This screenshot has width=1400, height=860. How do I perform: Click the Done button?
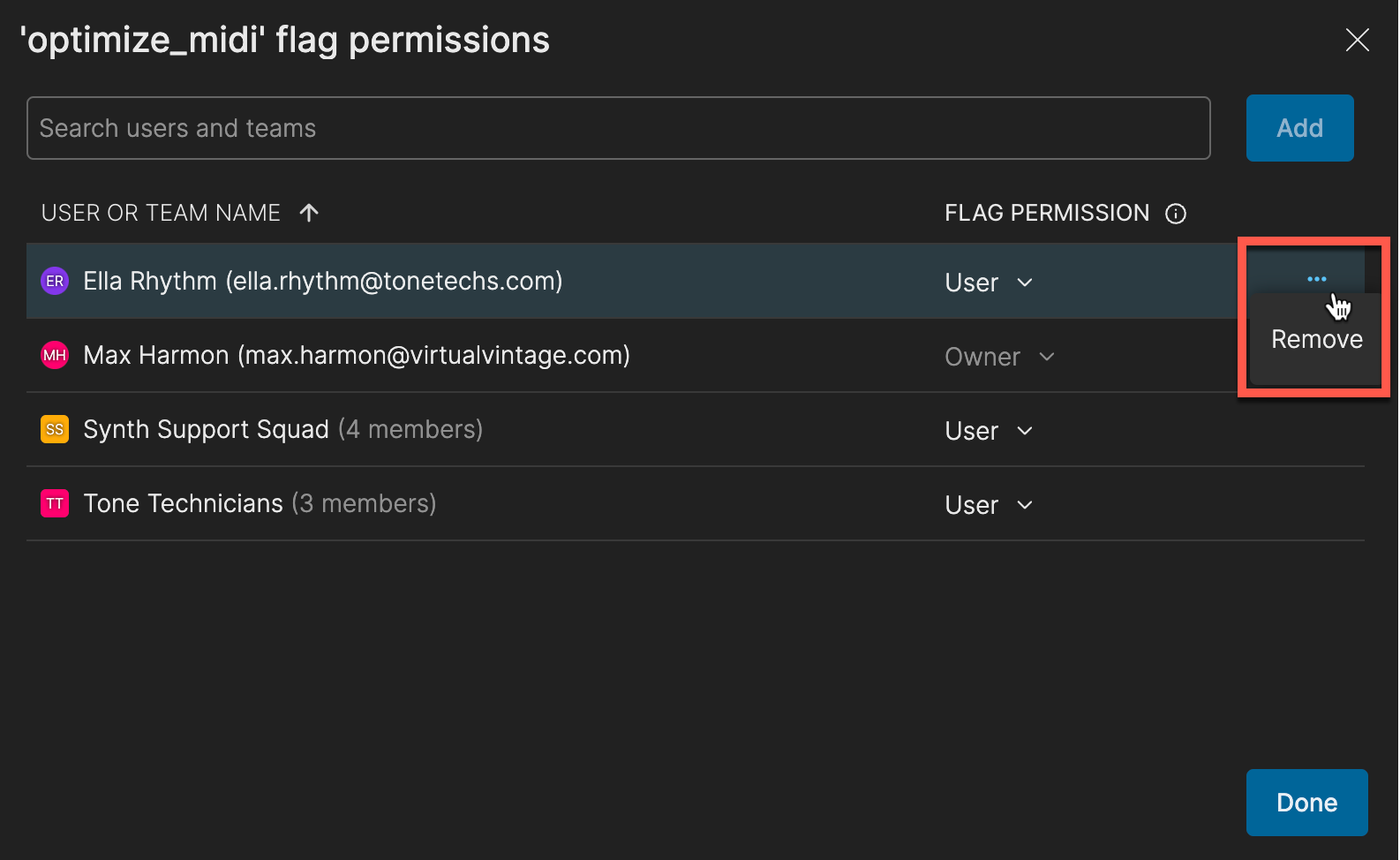[1306, 803]
